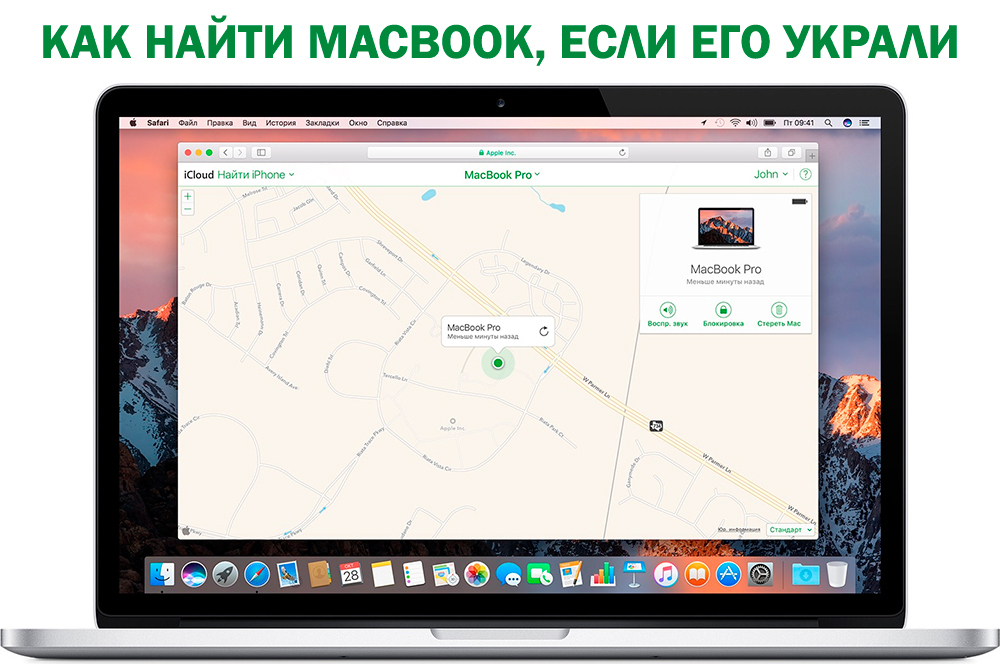Open the Safari Share button

[768, 152]
